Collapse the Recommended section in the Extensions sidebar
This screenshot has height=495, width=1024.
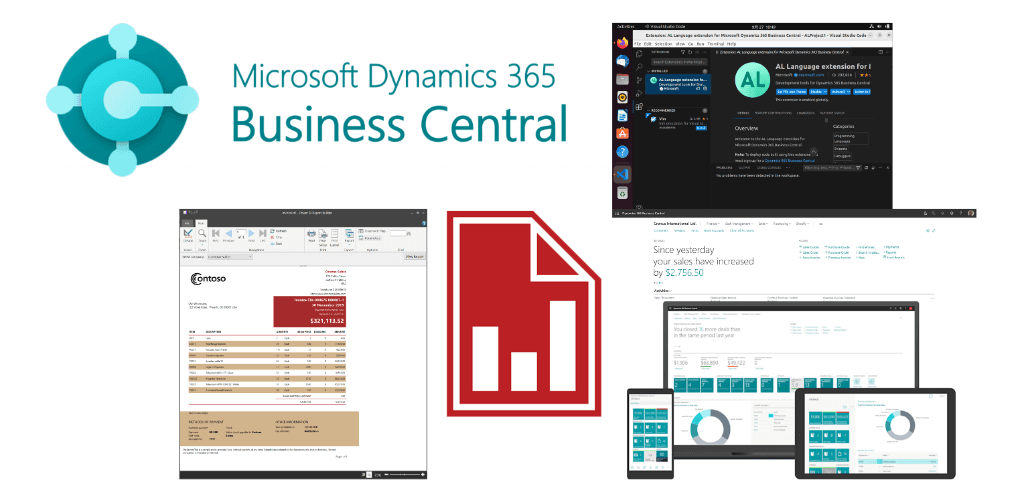[x=663, y=110]
